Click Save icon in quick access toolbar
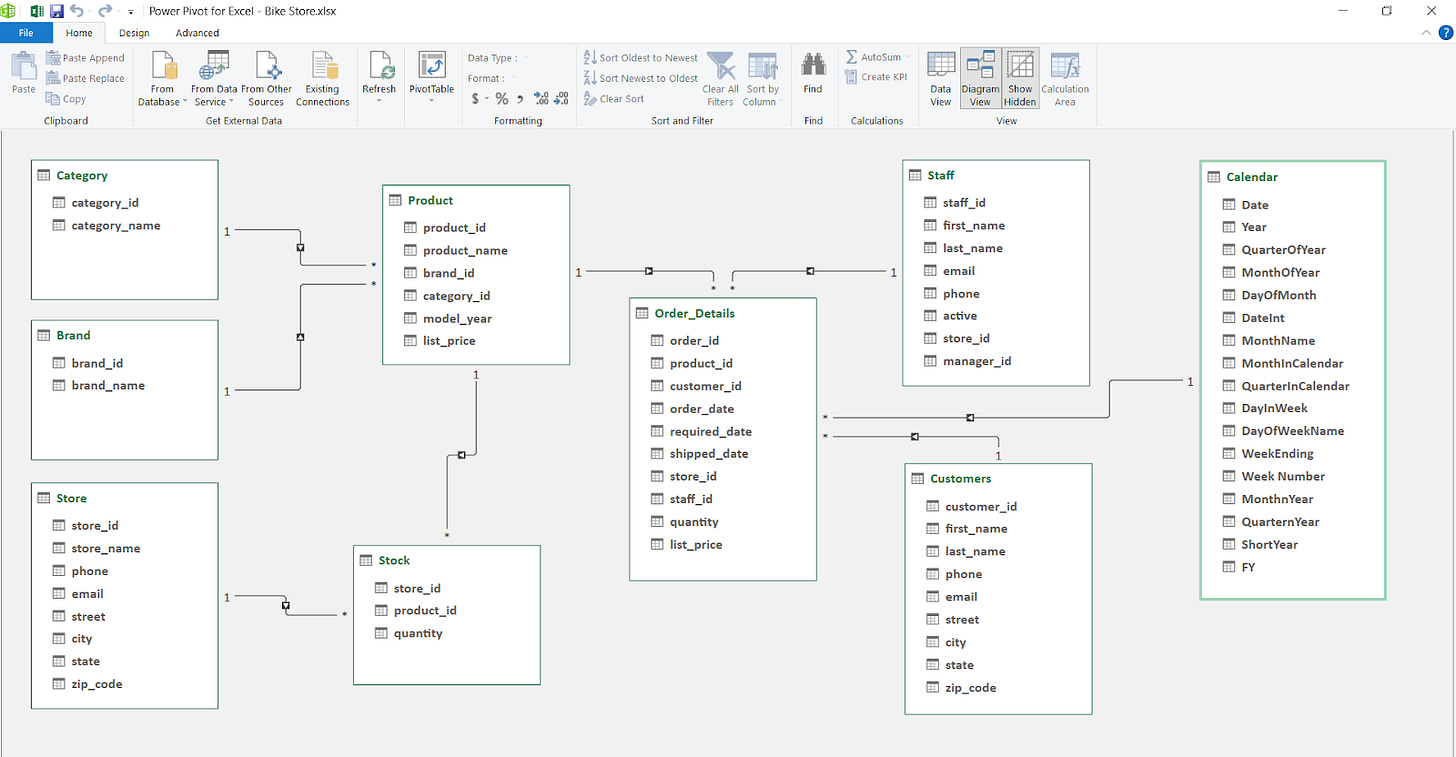1456x757 pixels. coord(56,10)
